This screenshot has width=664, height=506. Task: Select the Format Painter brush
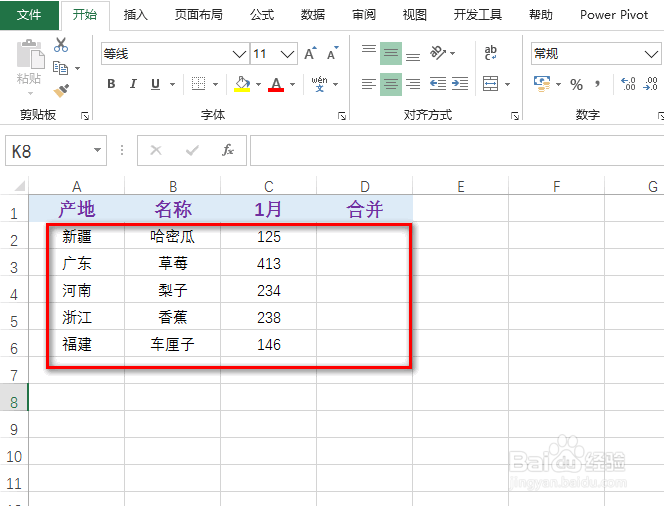click(61, 90)
